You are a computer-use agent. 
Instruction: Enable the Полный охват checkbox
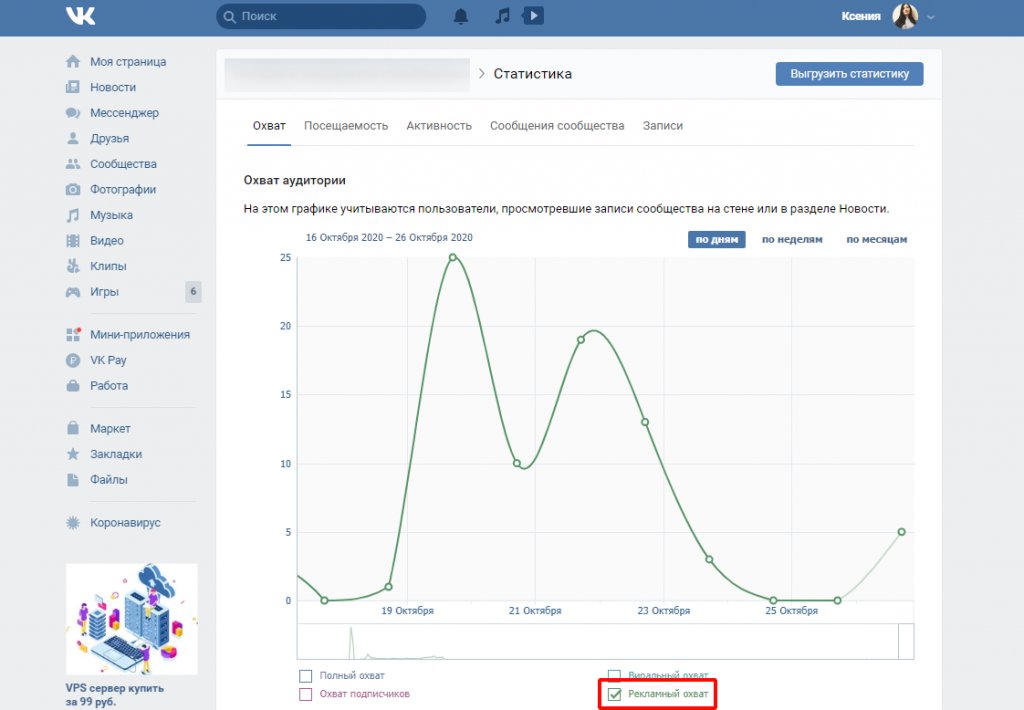click(x=306, y=676)
